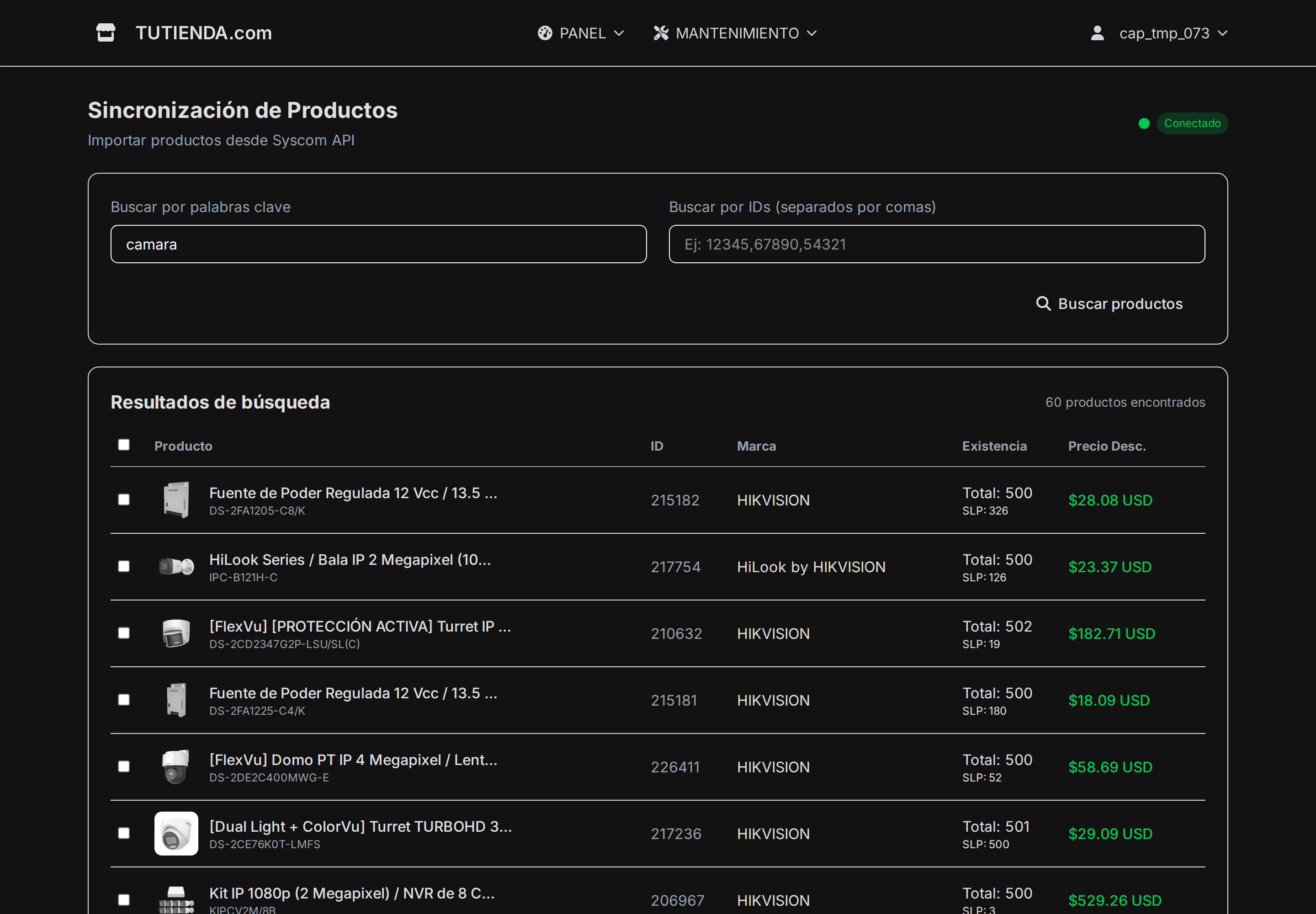Click the cap_tmp_073 username
This screenshot has height=914, width=1316.
point(1164,33)
